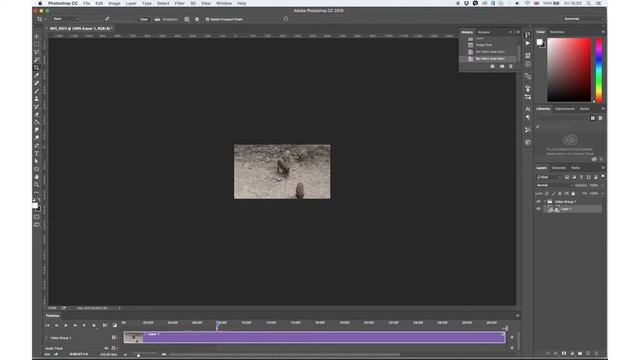Open the Window menu

[x=224, y=3]
